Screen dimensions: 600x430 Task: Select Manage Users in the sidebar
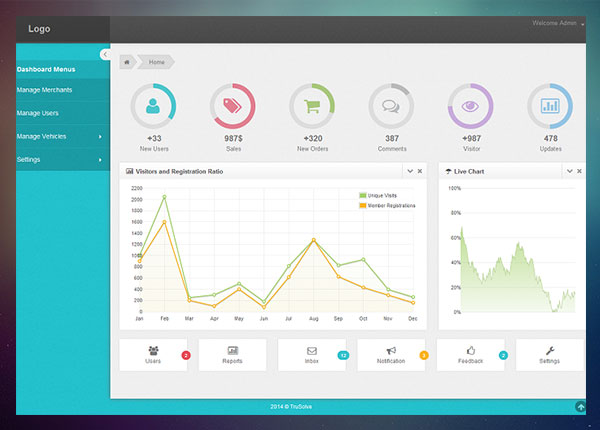37,113
